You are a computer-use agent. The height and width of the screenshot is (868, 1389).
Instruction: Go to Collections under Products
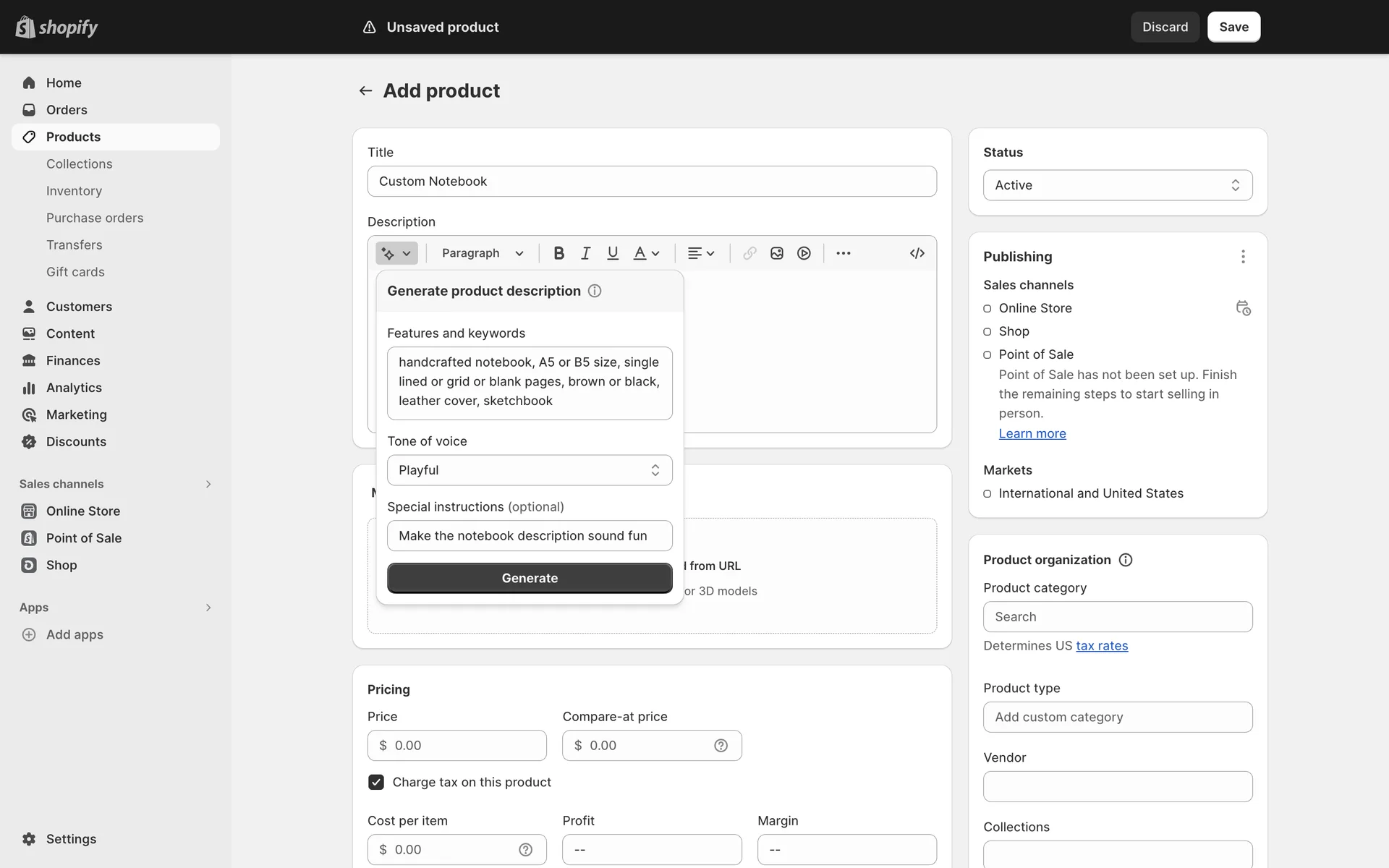click(80, 164)
